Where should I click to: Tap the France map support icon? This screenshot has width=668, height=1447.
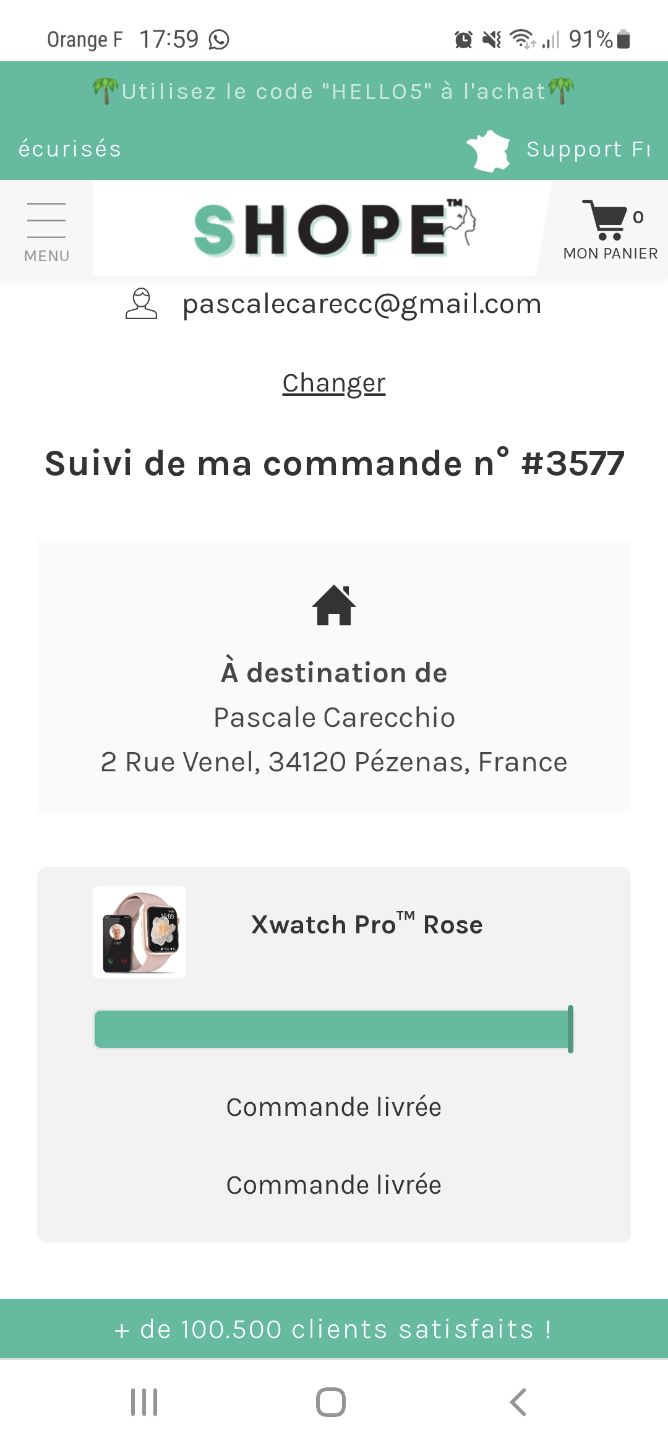click(488, 150)
